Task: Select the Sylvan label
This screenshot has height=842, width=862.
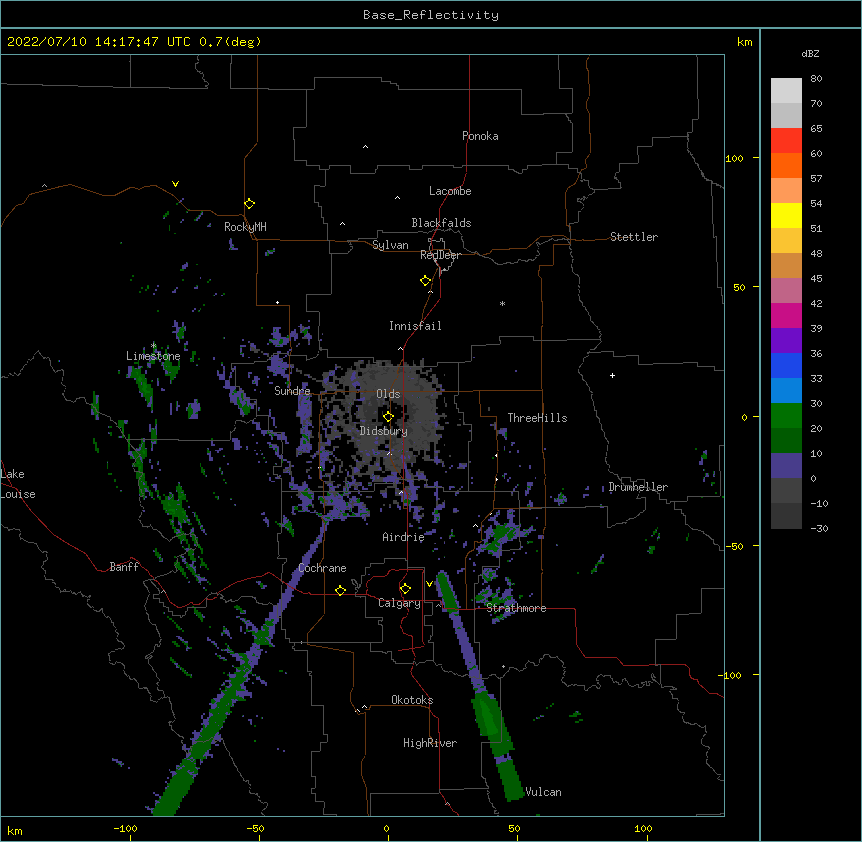Action: point(390,245)
